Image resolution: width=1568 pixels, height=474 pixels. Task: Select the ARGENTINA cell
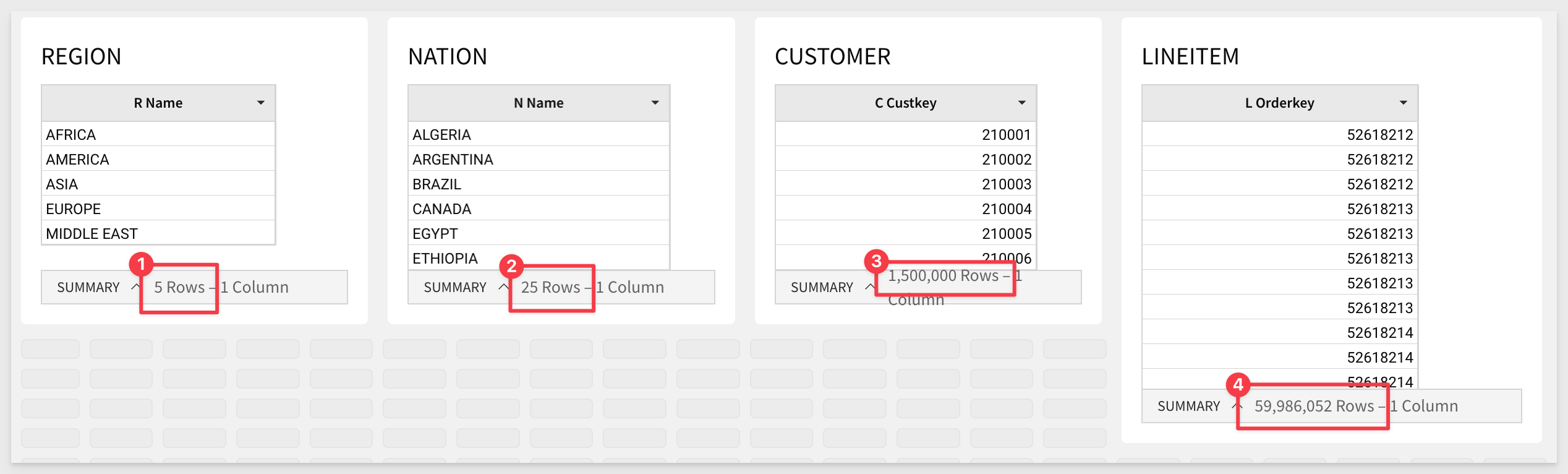click(539, 159)
